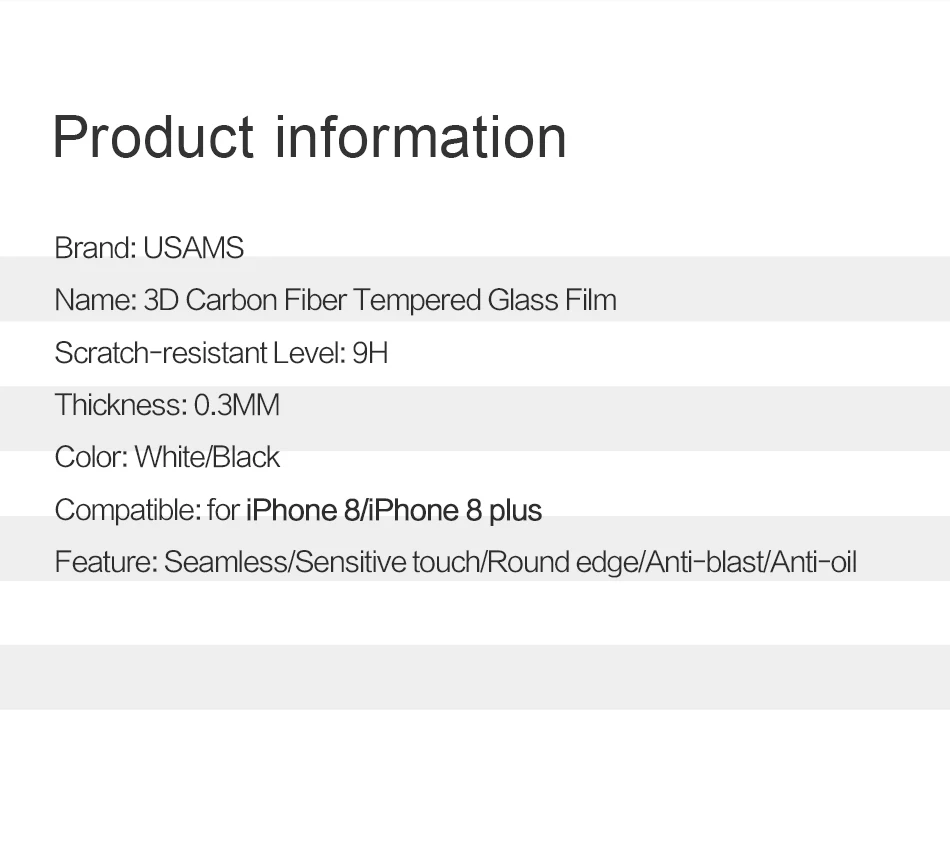Select the Thickness label
950x842 pixels.
[121, 405]
